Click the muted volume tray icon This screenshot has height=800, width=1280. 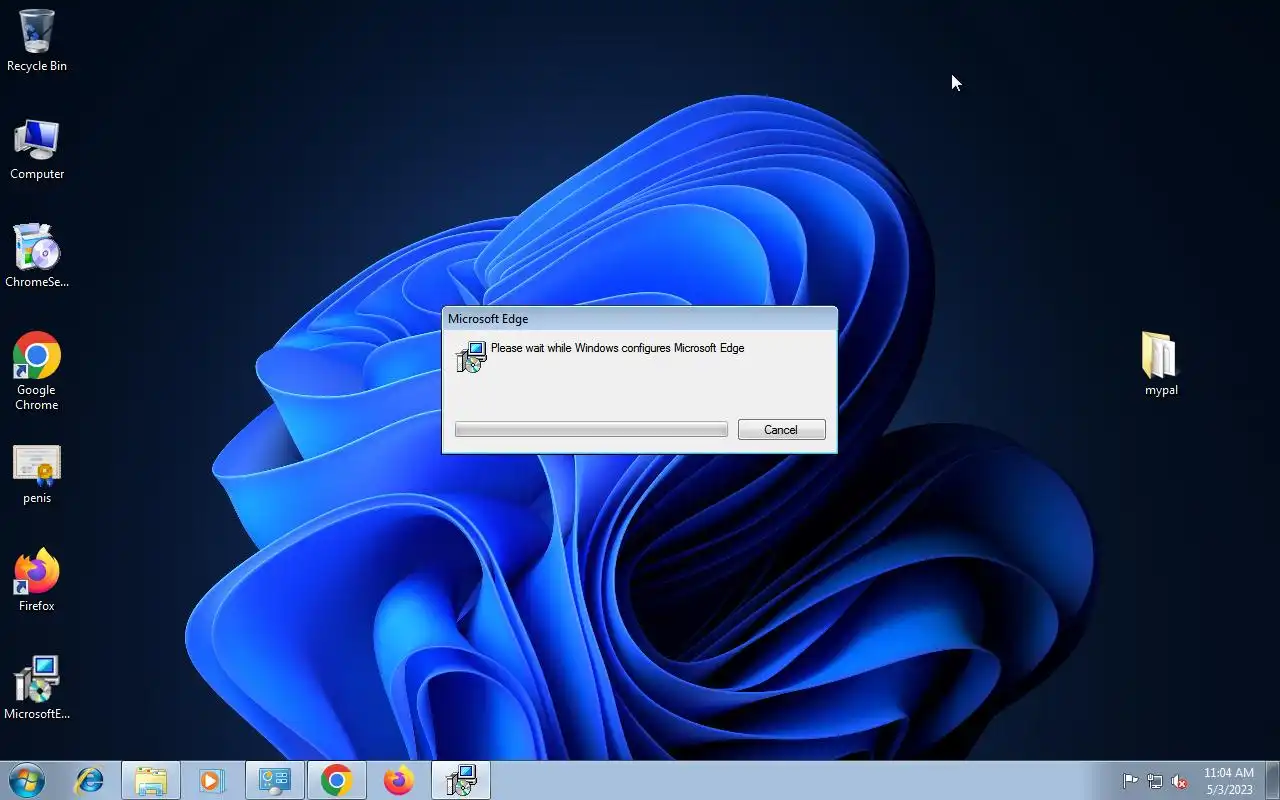click(x=1180, y=781)
